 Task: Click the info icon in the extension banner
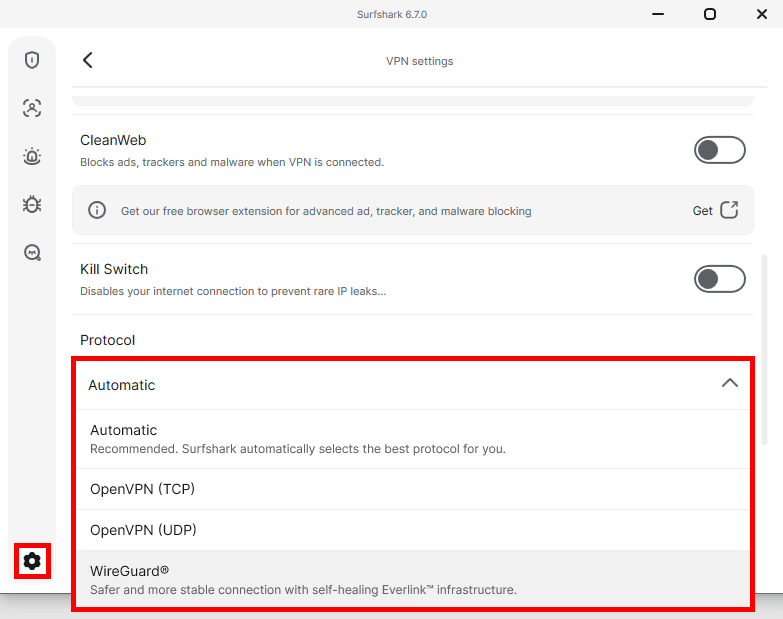point(97,210)
